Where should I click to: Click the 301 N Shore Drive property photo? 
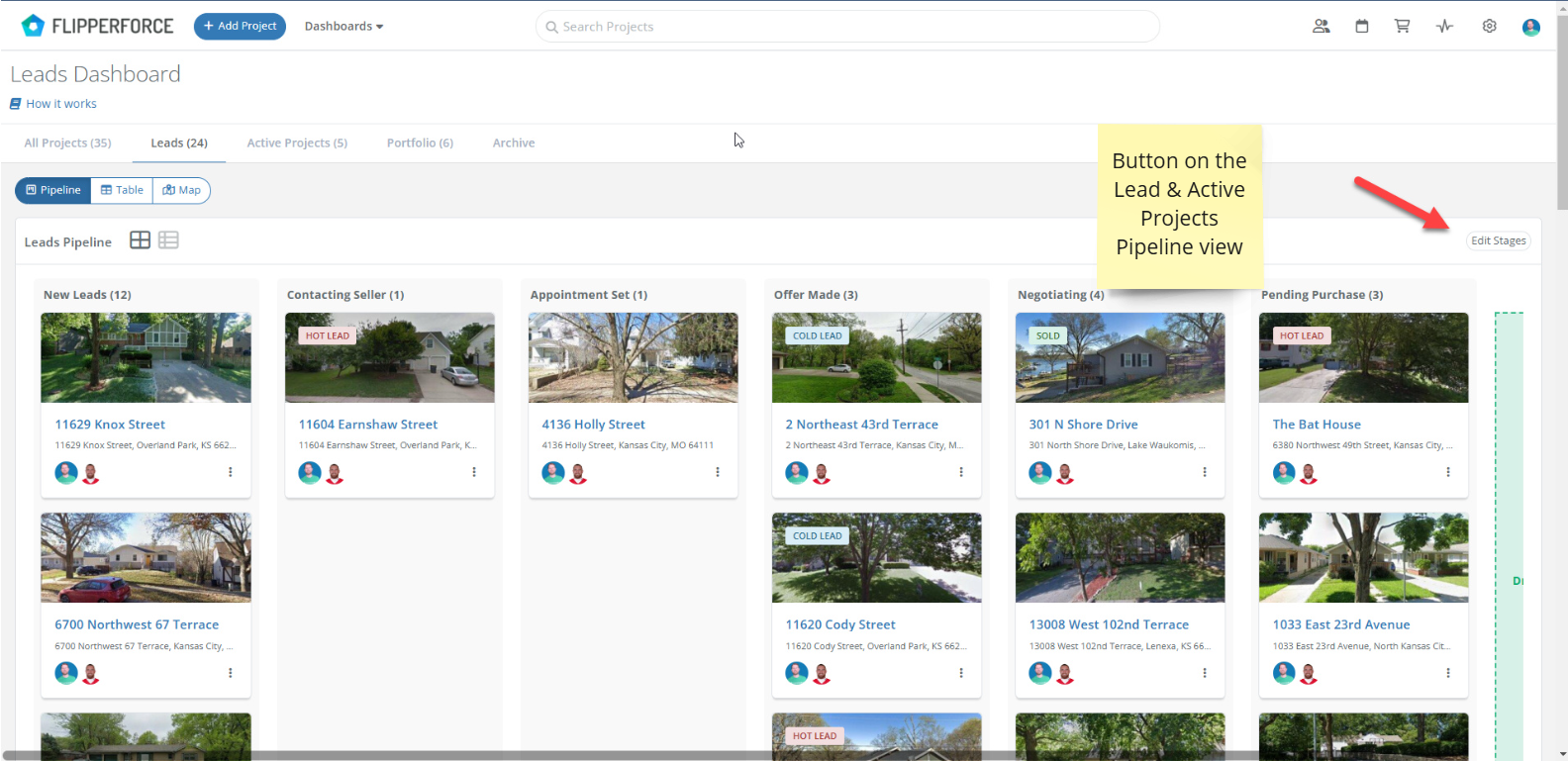tap(1120, 357)
